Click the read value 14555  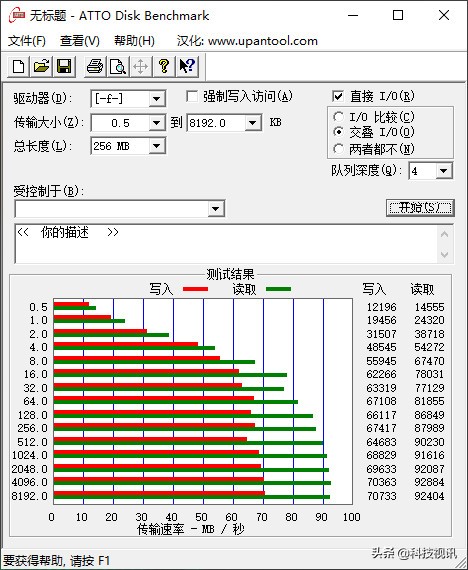pos(429,307)
